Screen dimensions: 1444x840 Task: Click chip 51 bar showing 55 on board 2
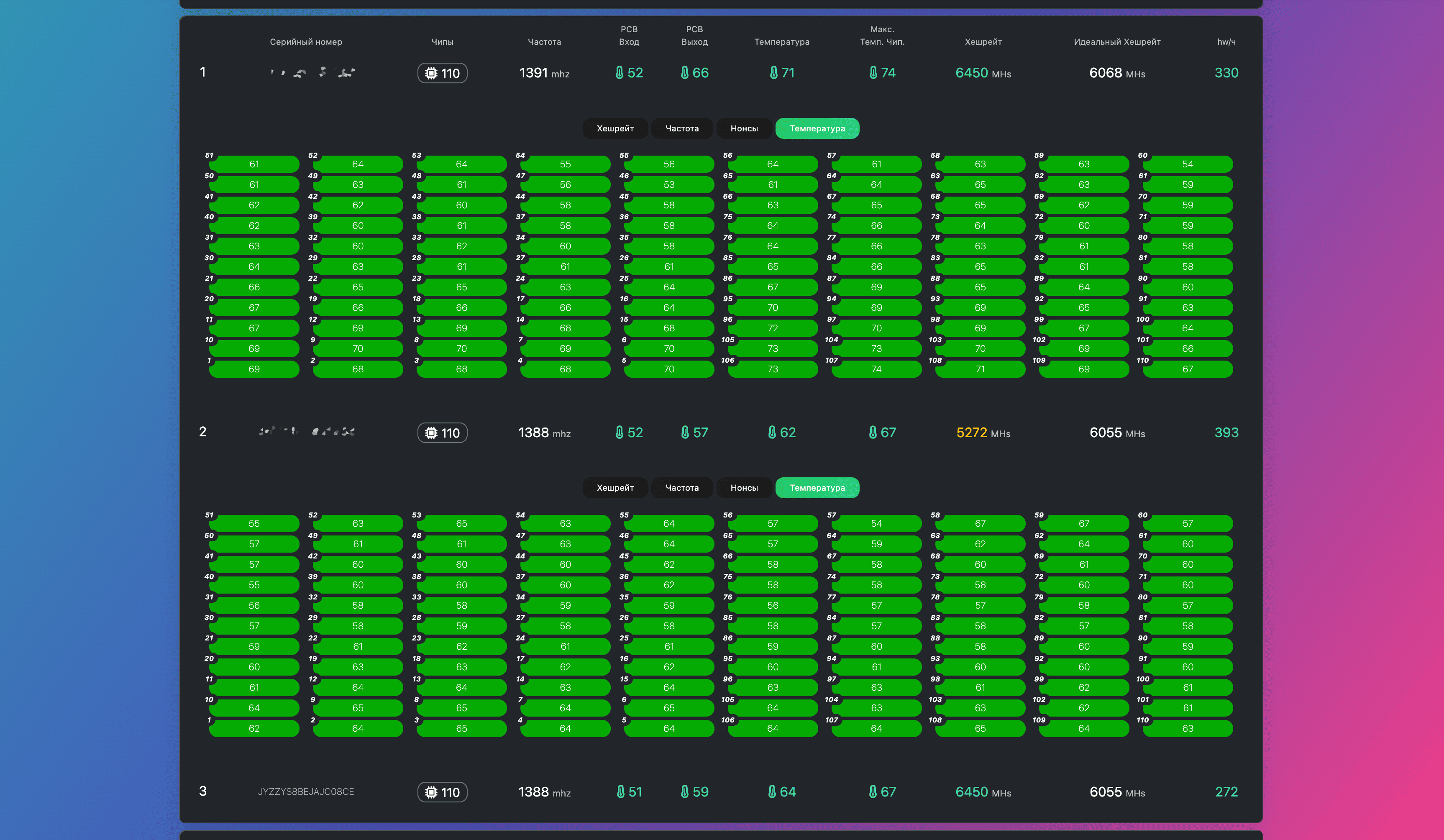coord(254,523)
